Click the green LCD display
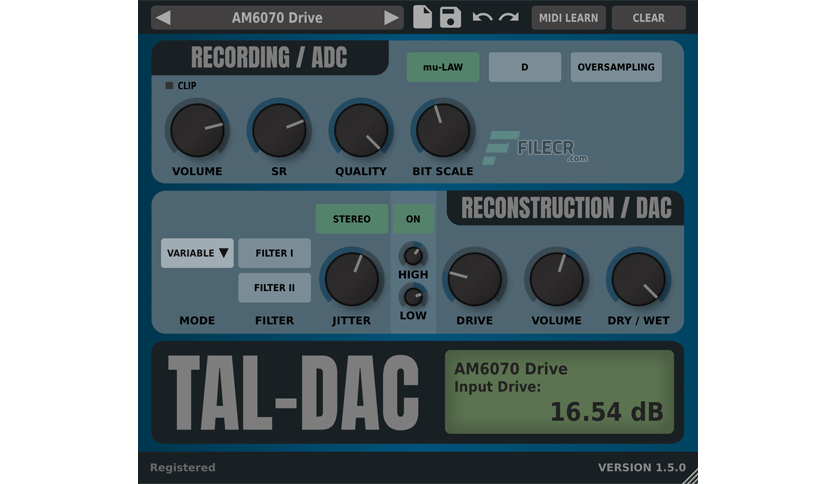 [x=559, y=392]
